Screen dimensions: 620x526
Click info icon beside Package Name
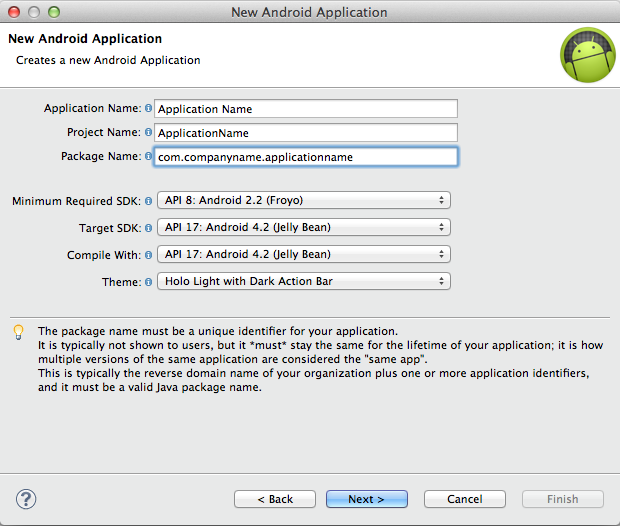tap(149, 156)
